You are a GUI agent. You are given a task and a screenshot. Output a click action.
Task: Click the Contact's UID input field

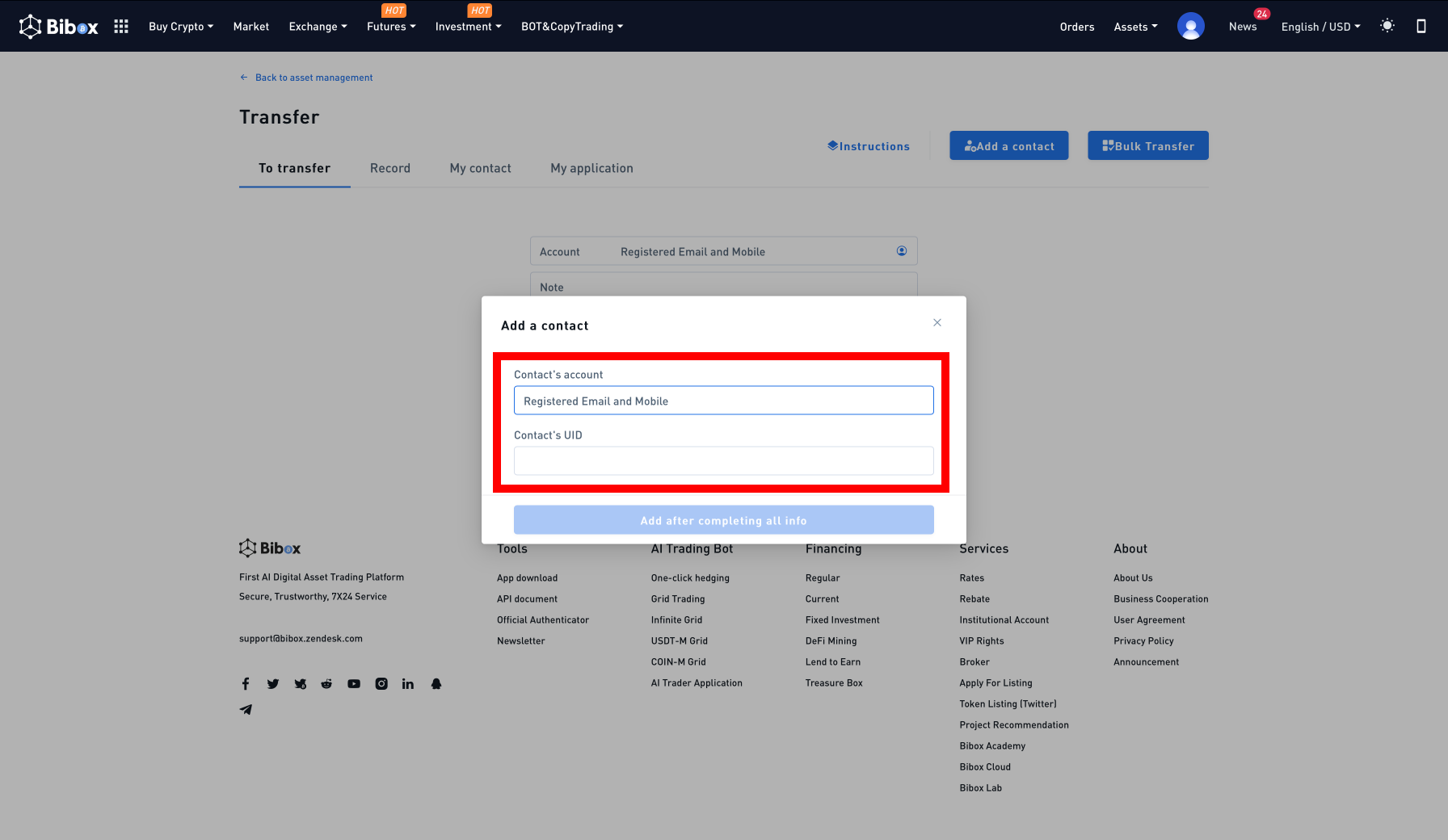tap(723, 461)
